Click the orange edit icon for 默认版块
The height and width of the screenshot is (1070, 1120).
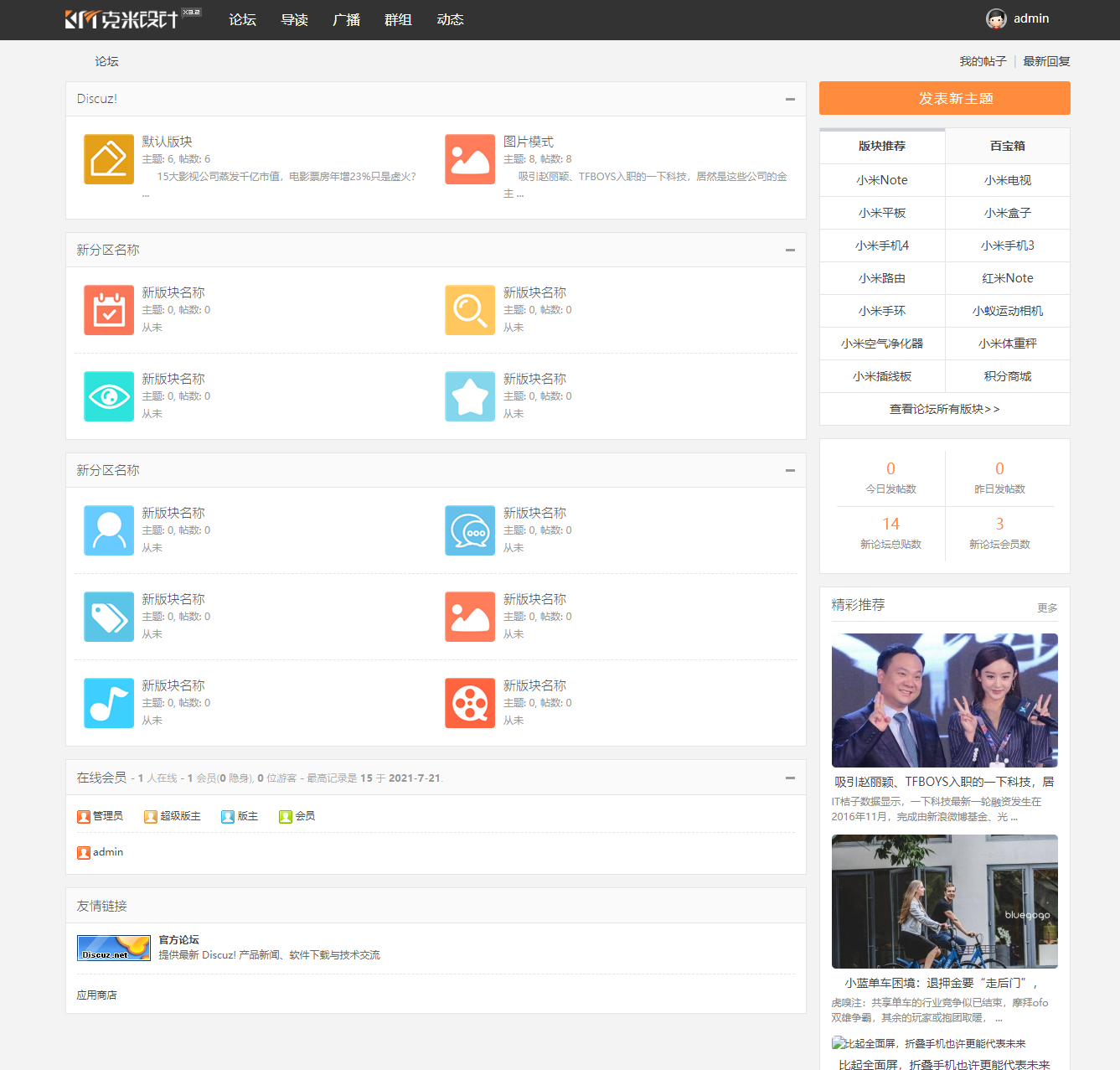109,159
